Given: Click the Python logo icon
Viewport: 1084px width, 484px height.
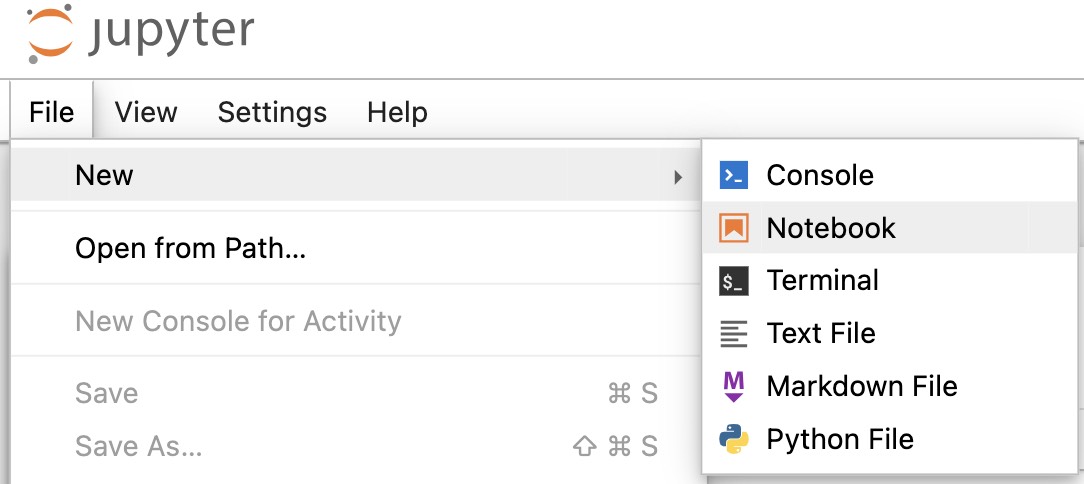Looking at the screenshot, I should [733, 439].
